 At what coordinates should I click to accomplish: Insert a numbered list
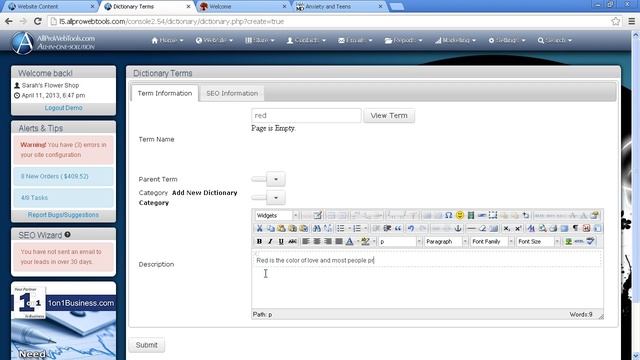(357, 228)
